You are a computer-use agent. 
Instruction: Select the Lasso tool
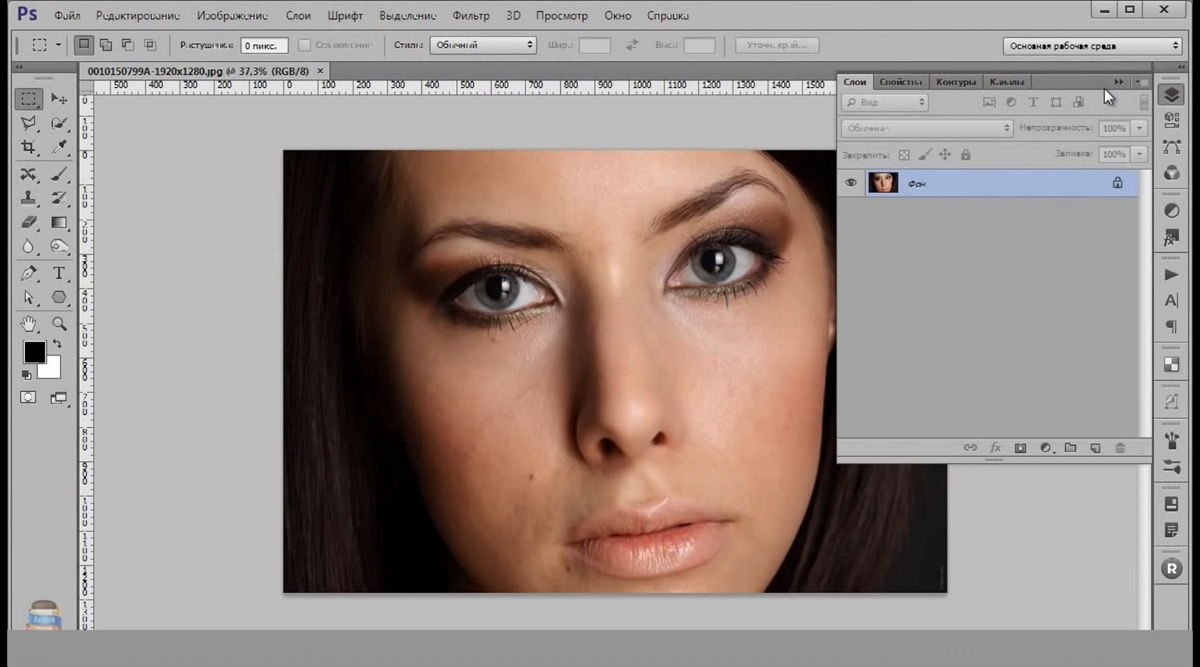(x=29, y=123)
